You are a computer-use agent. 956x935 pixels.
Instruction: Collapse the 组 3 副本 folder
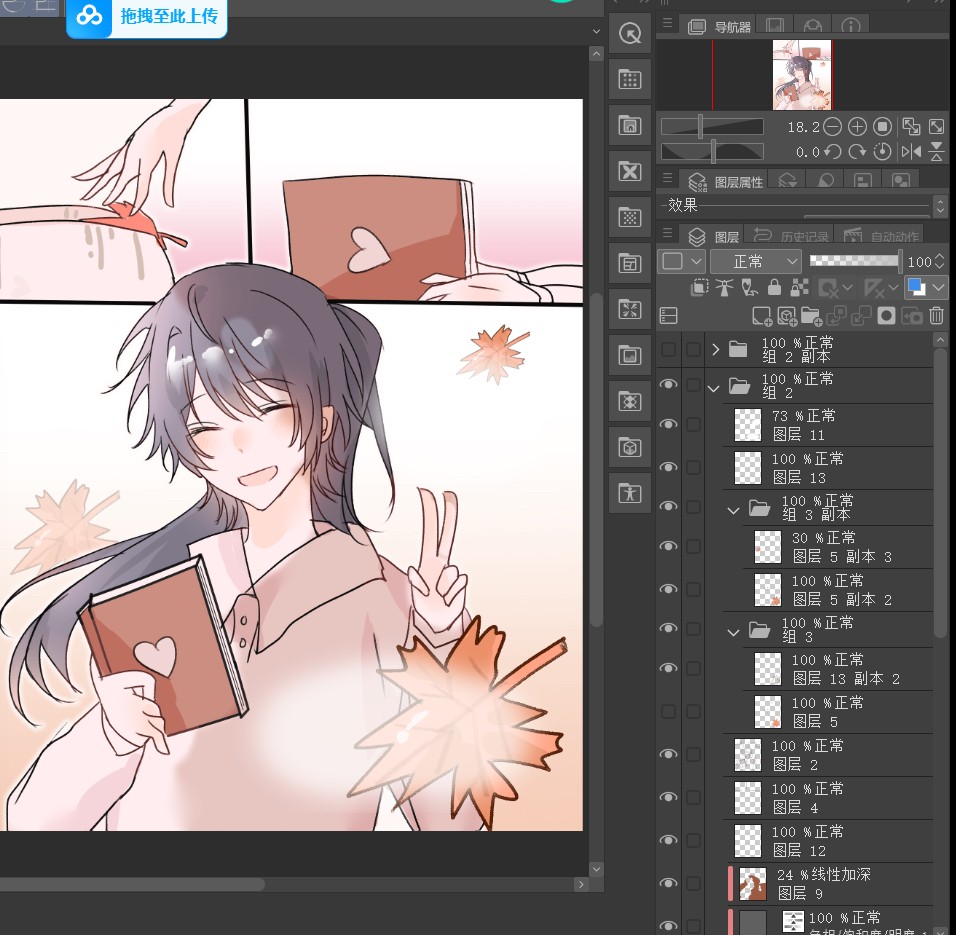pos(734,510)
